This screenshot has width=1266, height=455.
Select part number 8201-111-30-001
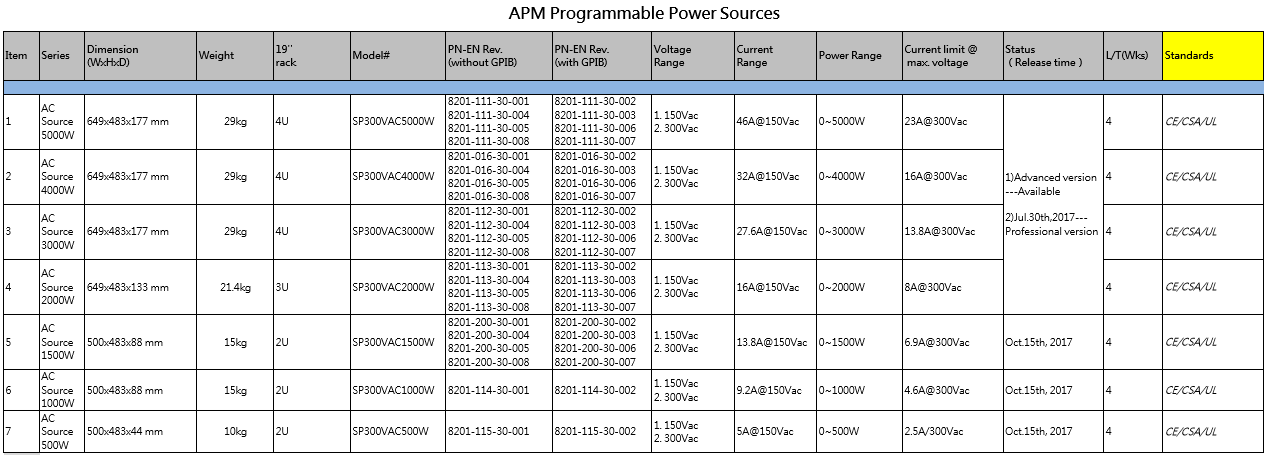click(488, 101)
